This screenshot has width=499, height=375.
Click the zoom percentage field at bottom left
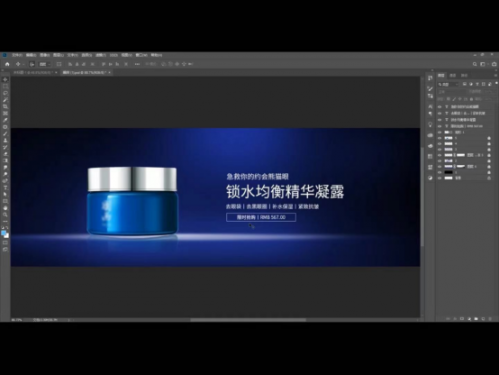tap(17, 320)
